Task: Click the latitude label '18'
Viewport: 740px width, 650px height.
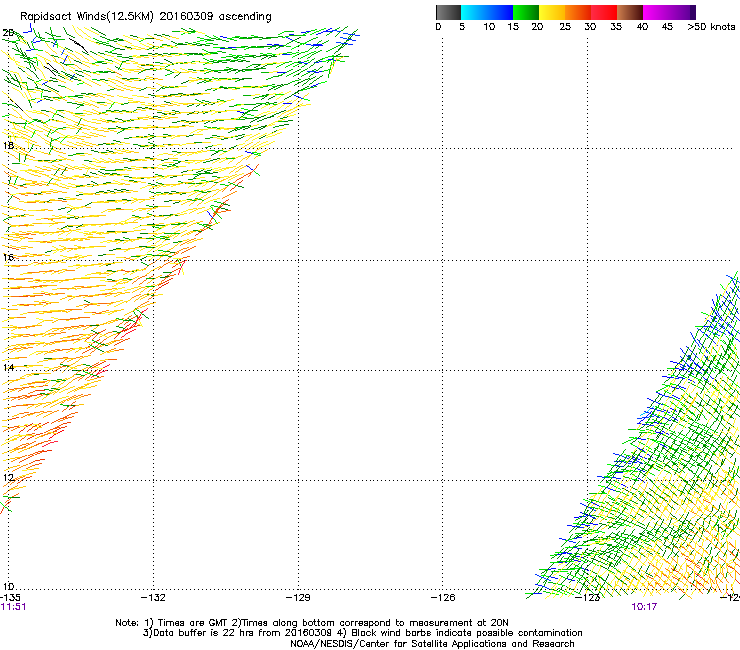Action: click(x=8, y=146)
